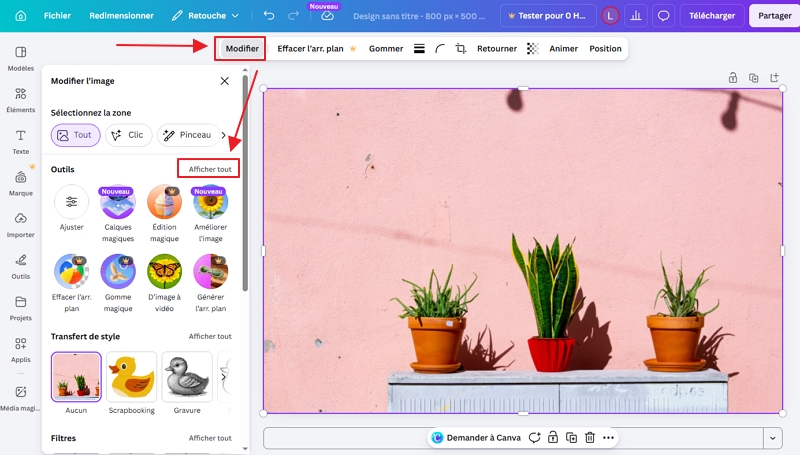
Task: Click the Télécharger button
Action: (712, 16)
